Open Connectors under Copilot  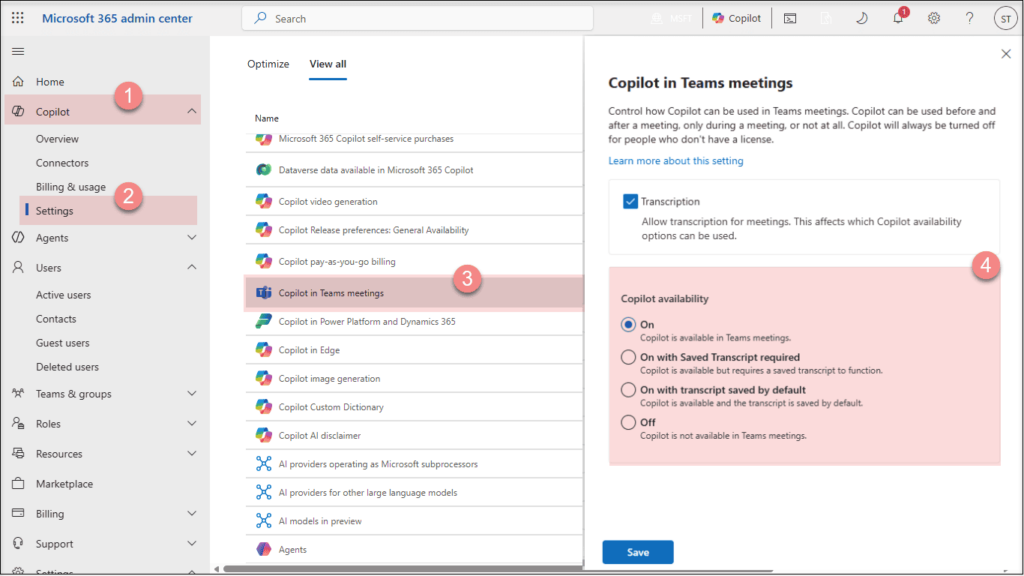62,163
